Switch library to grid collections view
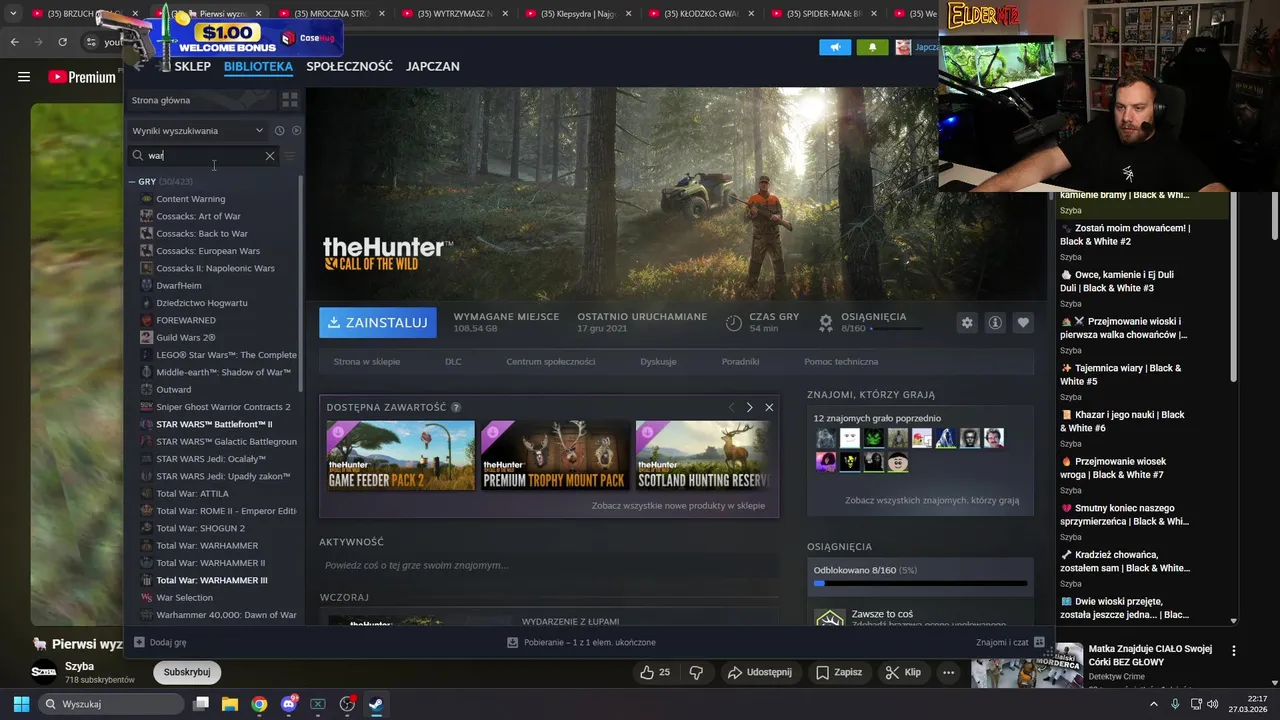Screen dimensions: 1280x720 290,100
